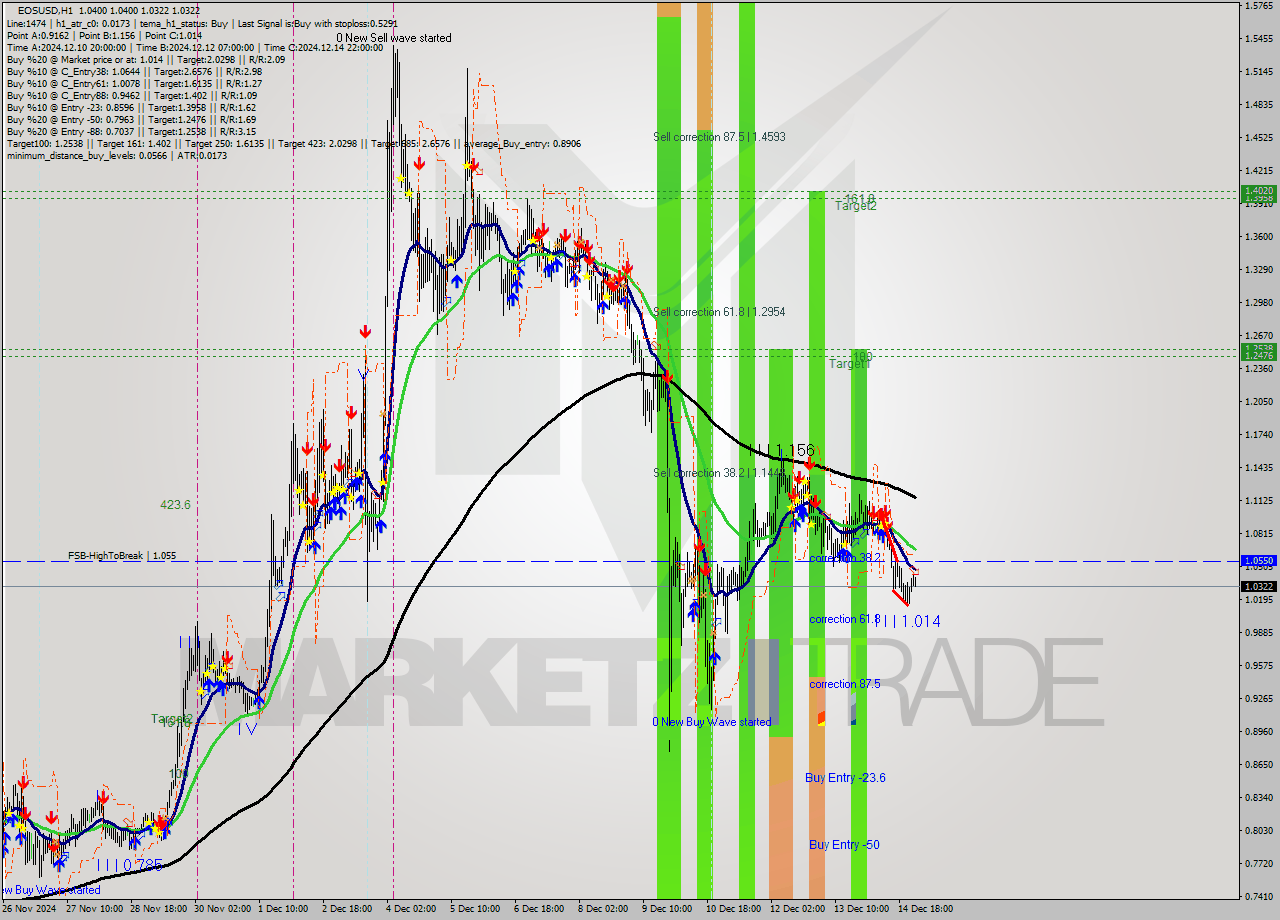Select the '0 New Sell wave started' label
Viewport: 1280px width, 920px height.
pyautogui.click(x=394, y=38)
